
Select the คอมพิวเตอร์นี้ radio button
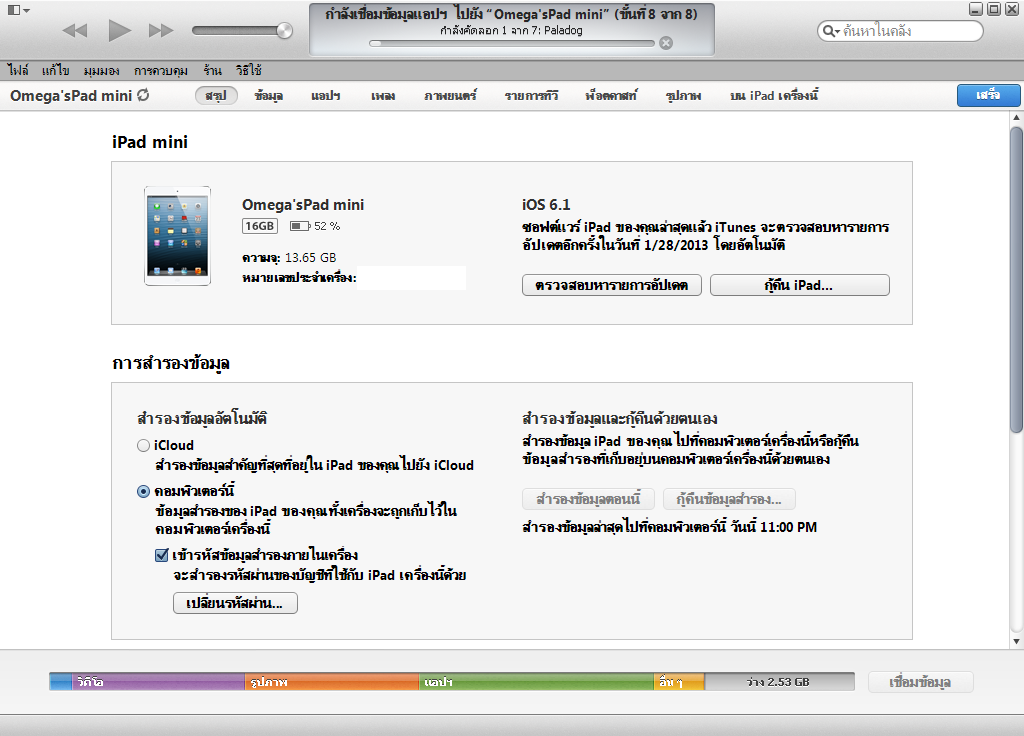pos(144,491)
